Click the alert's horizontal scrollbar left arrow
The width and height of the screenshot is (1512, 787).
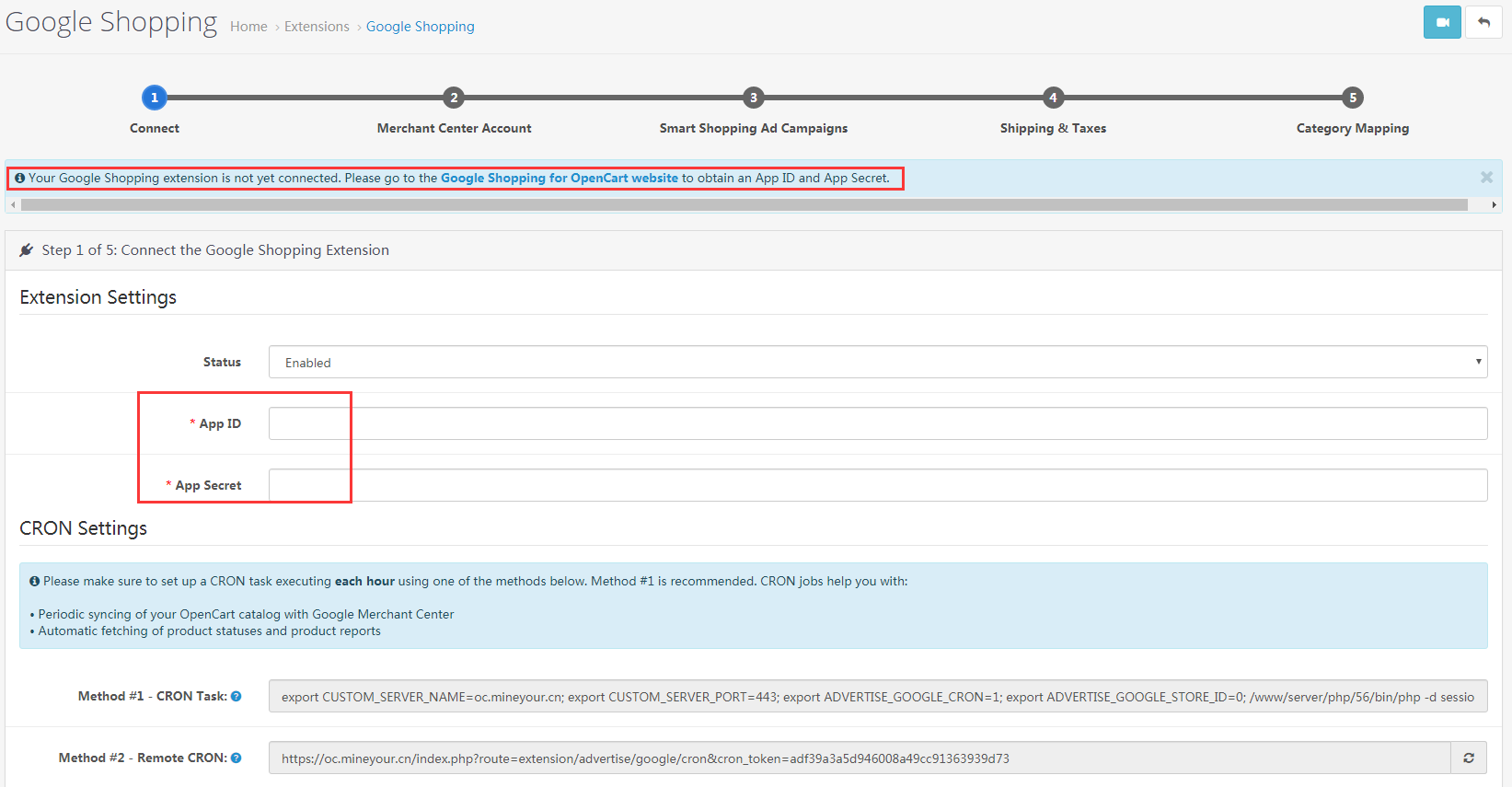13,204
